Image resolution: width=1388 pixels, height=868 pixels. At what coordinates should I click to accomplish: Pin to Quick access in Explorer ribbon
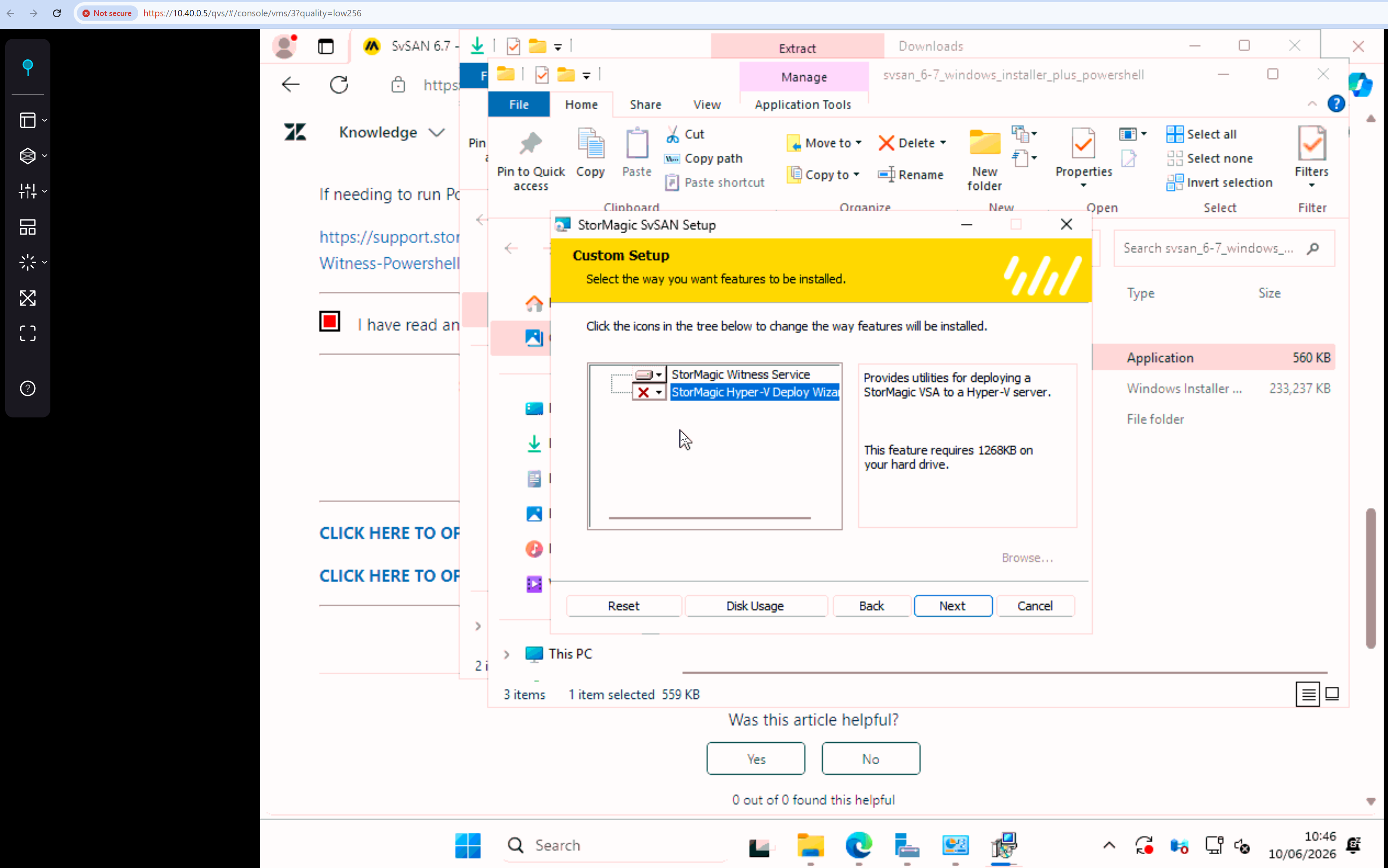point(531,160)
